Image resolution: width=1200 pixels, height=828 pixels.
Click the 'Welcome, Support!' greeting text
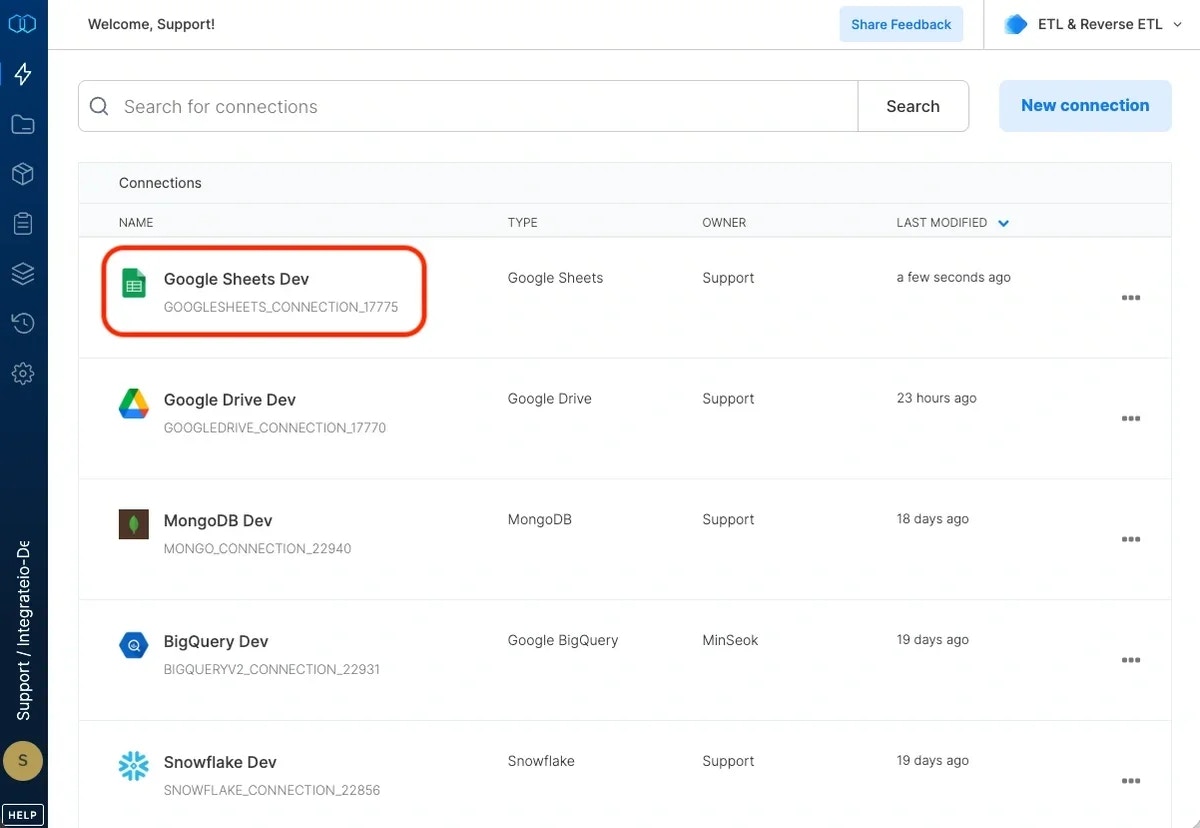(151, 24)
